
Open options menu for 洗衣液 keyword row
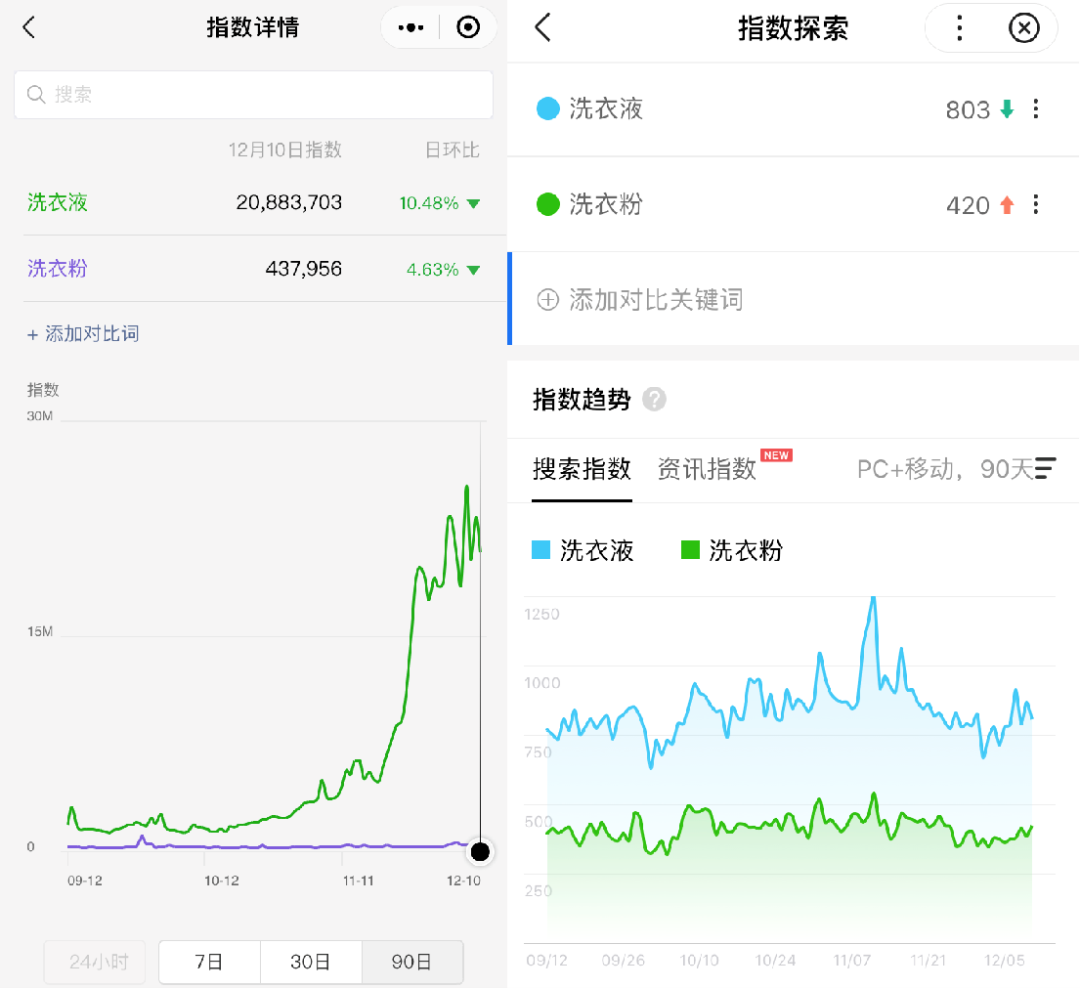(1036, 109)
